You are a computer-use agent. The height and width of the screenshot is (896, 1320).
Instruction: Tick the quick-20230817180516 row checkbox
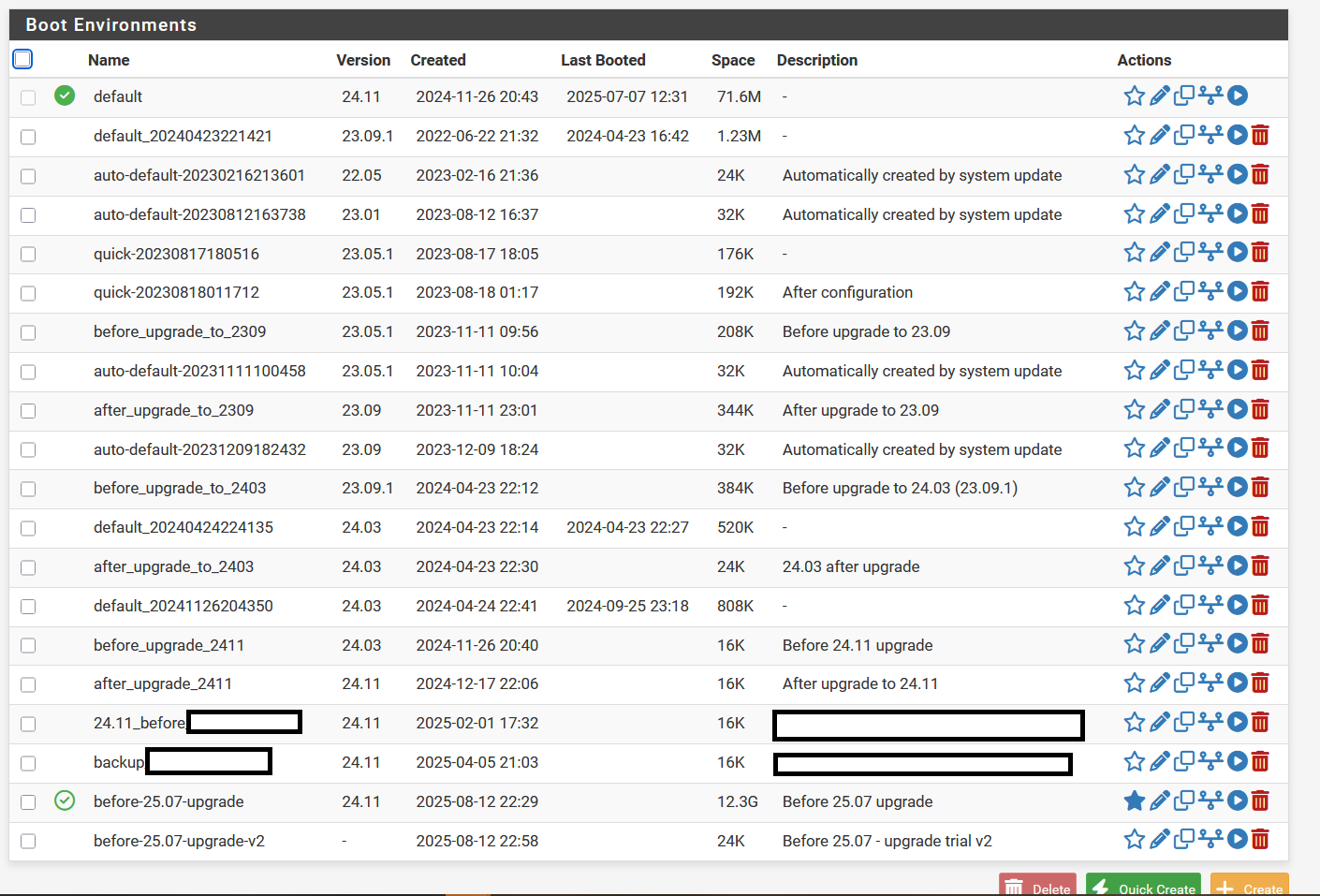coord(28,254)
